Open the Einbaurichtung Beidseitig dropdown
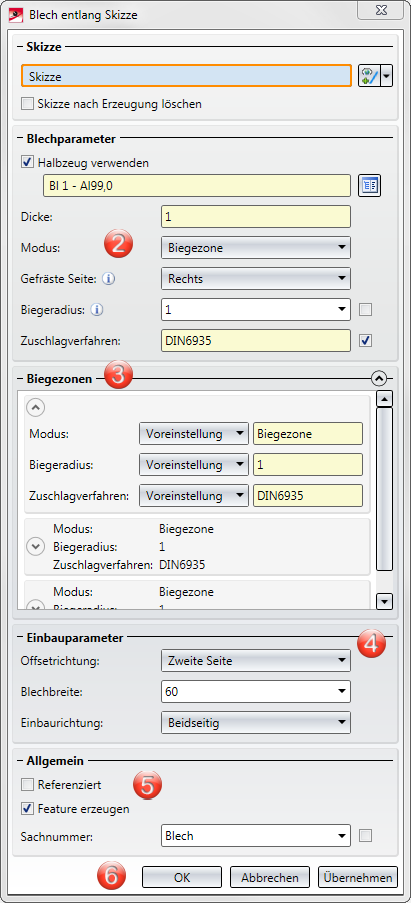This screenshot has height=903, width=411. pos(256,721)
